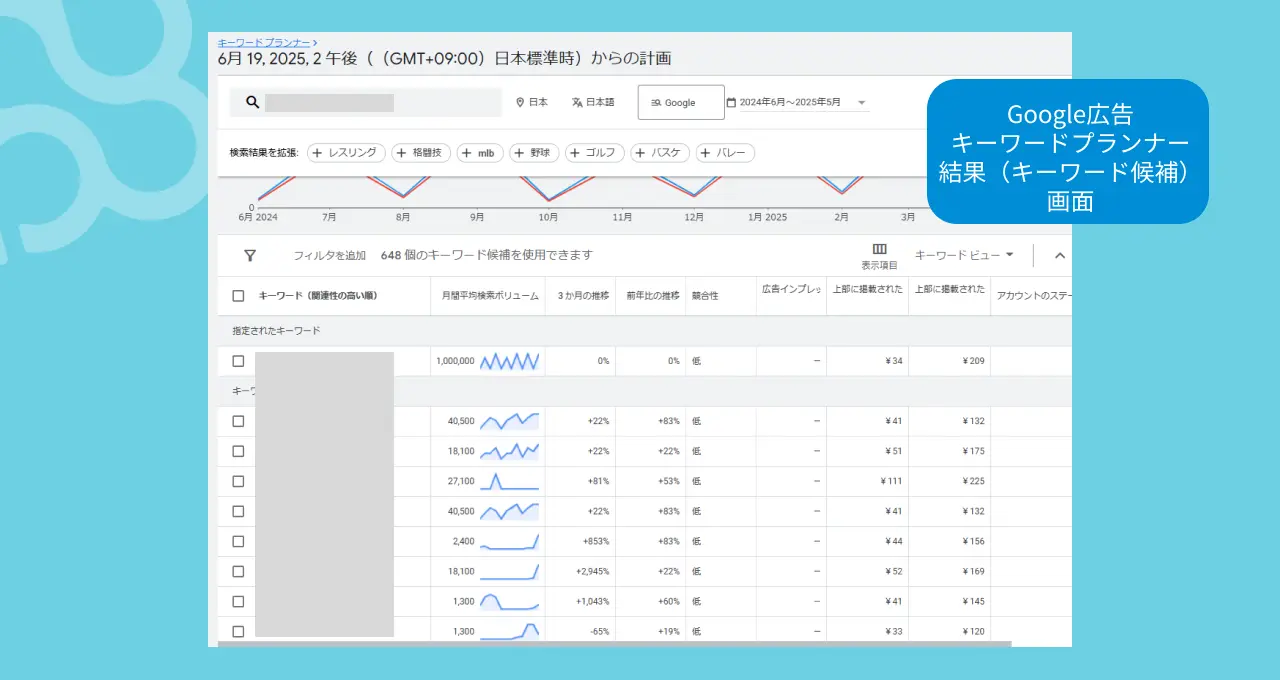Click the ¥34 bid value
Image resolution: width=1280 pixels, height=680 pixels.
coord(894,361)
